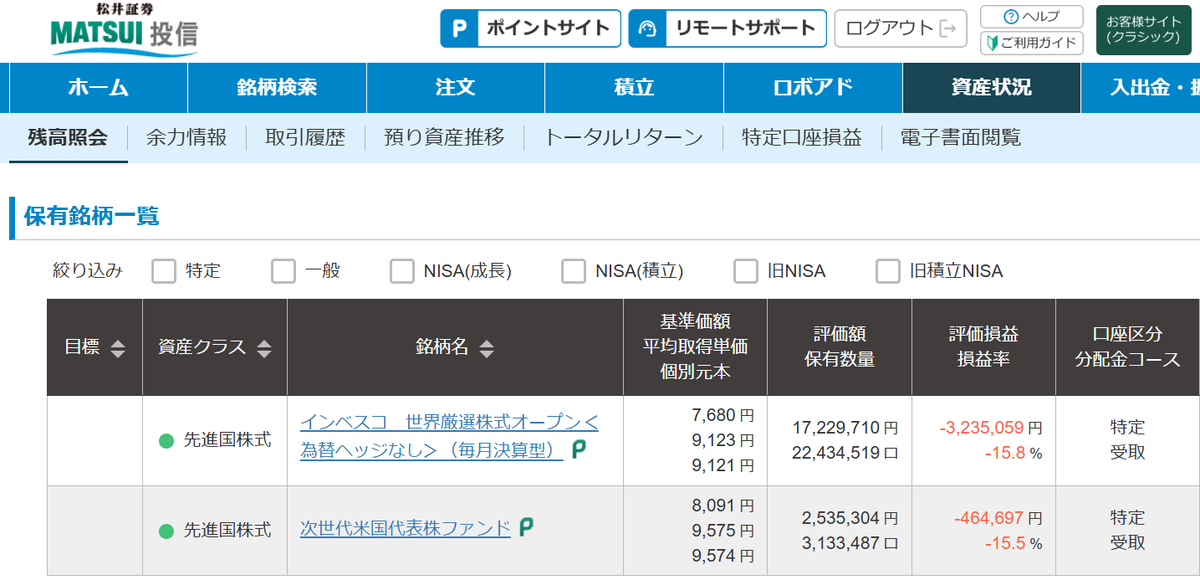Click the ログアウト button
The width and height of the screenshot is (1200, 580).
pyautogui.click(x=901, y=28)
